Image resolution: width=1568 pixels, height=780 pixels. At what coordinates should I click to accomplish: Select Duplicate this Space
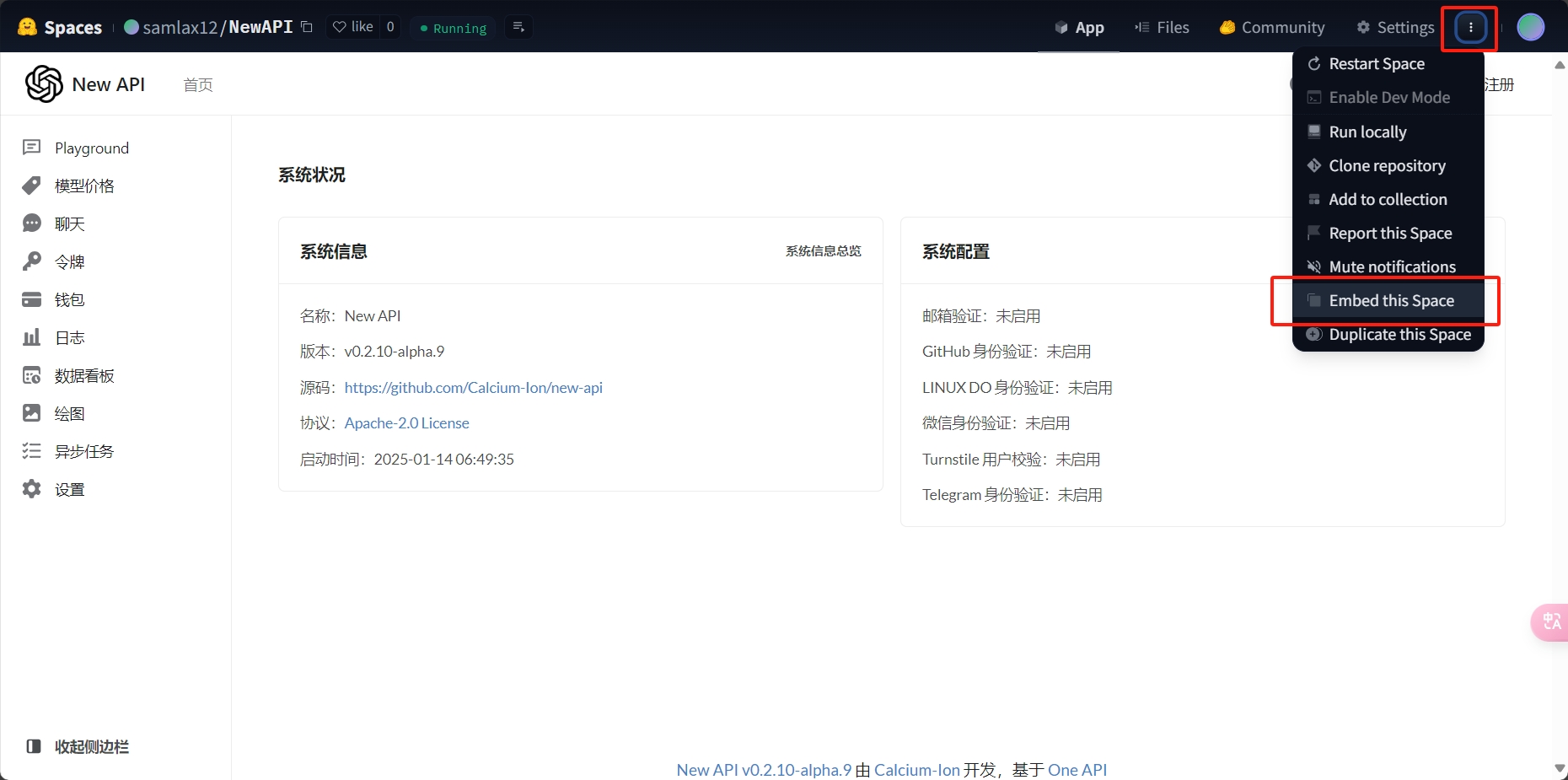click(1388, 334)
